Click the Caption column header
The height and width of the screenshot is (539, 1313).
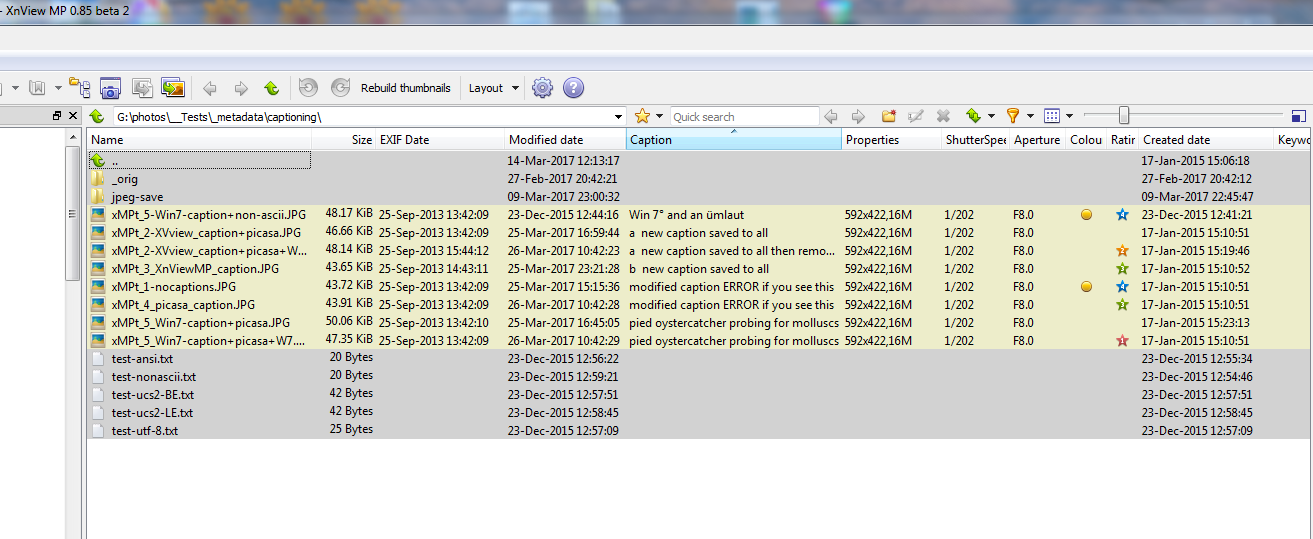pyautogui.click(x=734, y=140)
